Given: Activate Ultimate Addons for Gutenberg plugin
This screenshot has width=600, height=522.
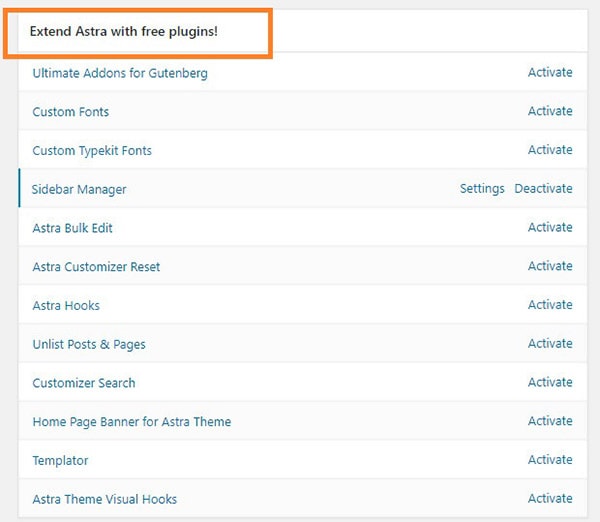Looking at the screenshot, I should [x=550, y=72].
